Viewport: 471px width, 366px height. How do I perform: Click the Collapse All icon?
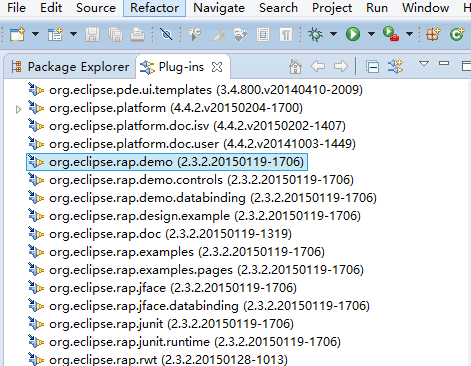coord(372,67)
